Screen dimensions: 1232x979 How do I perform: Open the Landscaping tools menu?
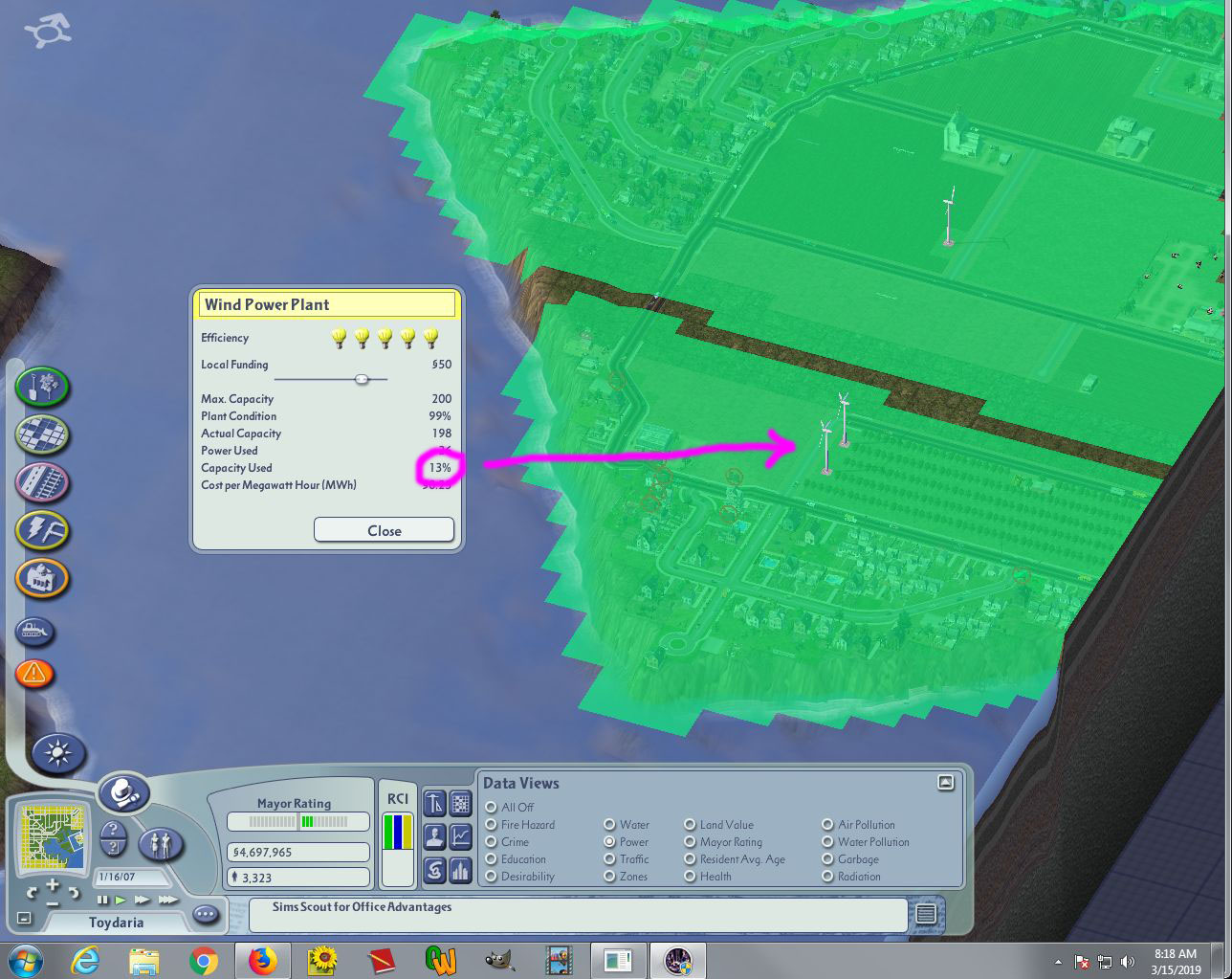coord(42,387)
